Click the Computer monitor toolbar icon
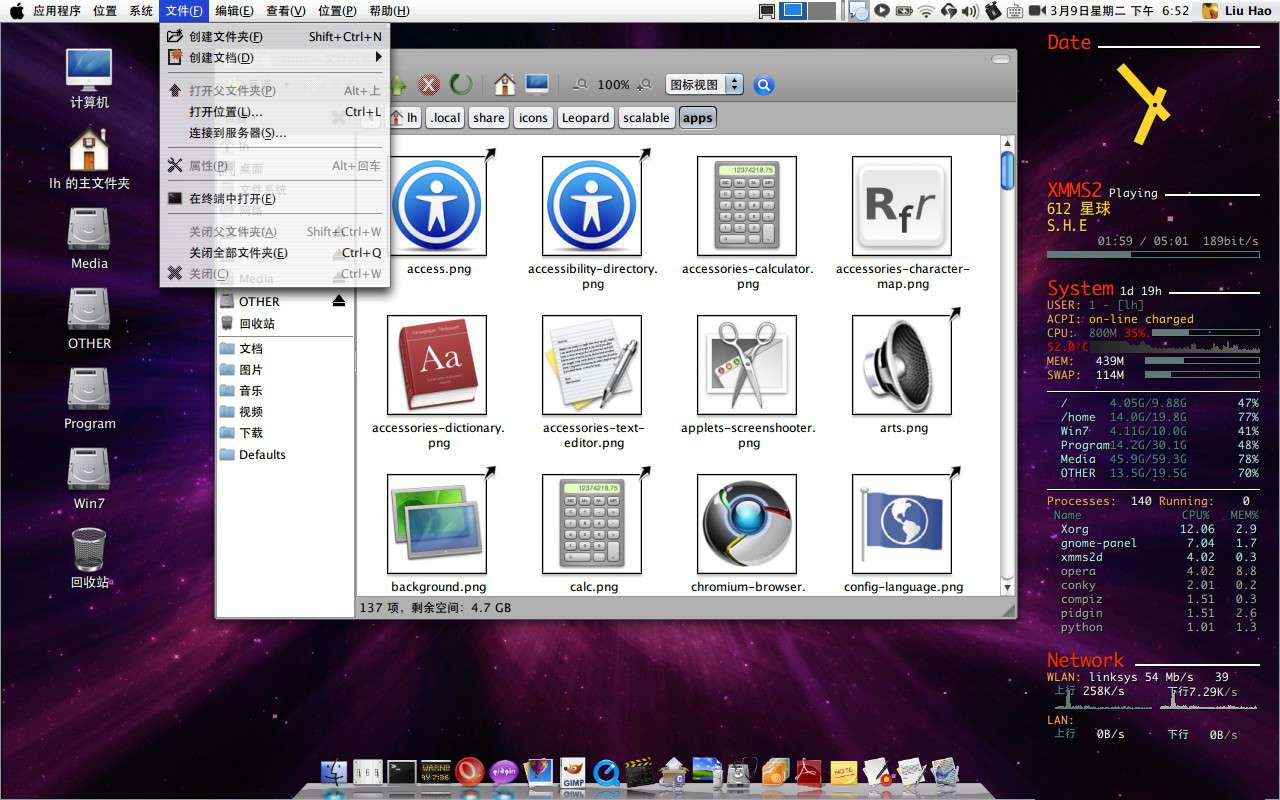Viewport: 1280px width, 800px height. [x=537, y=85]
